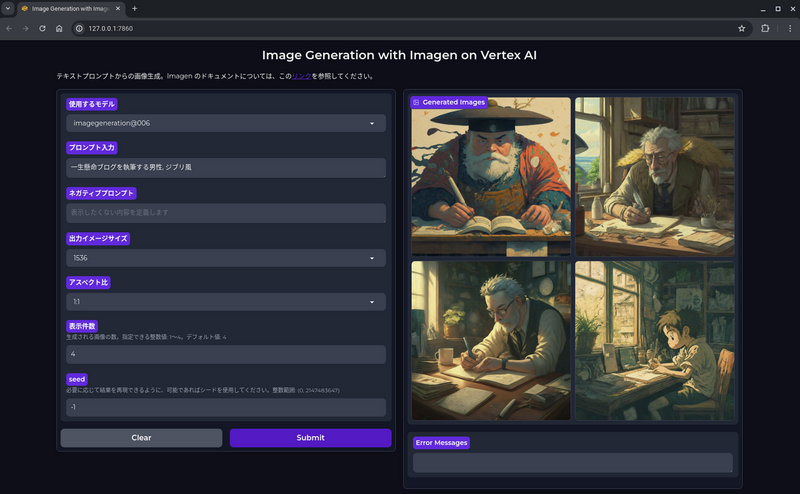Image resolution: width=800 pixels, height=494 pixels.
Task: Click the アスペクト比 label
Action: [88, 282]
